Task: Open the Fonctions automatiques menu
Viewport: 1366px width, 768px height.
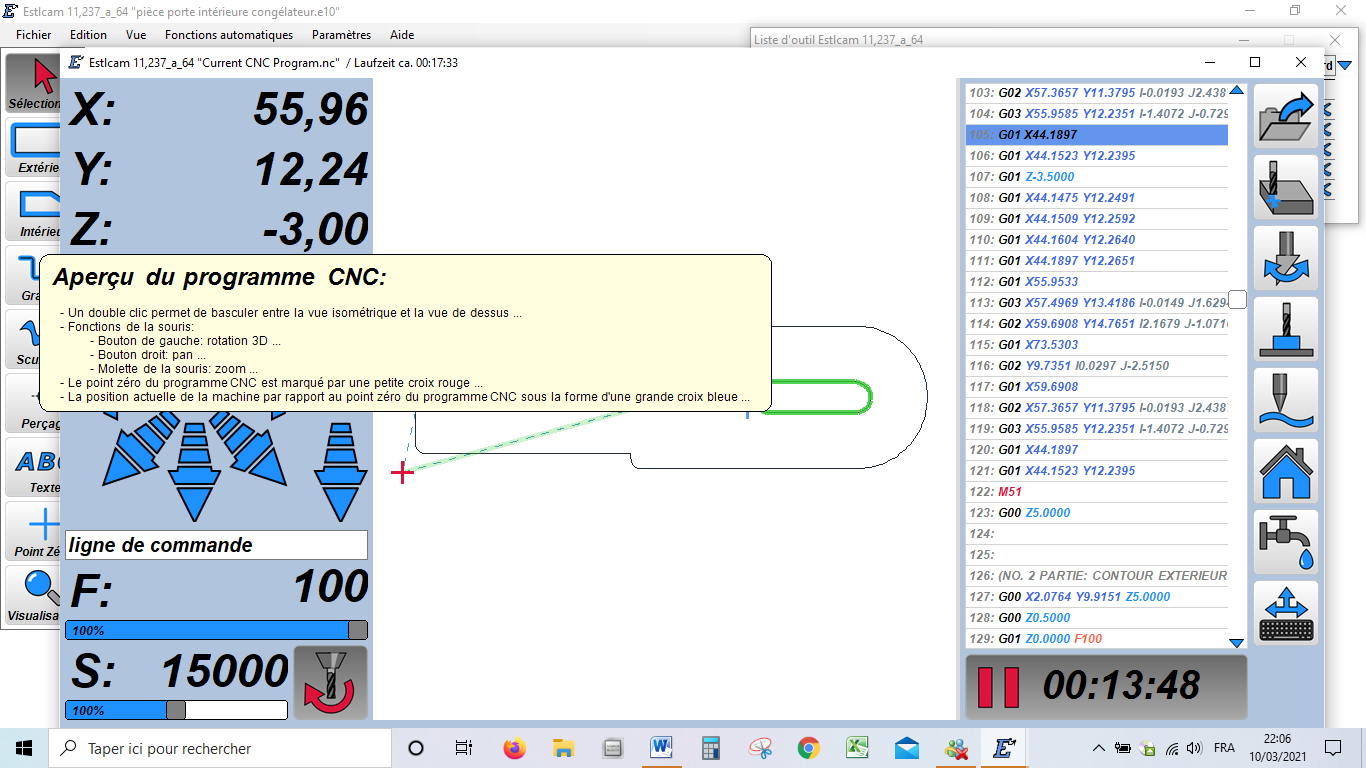Action: point(229,35)
